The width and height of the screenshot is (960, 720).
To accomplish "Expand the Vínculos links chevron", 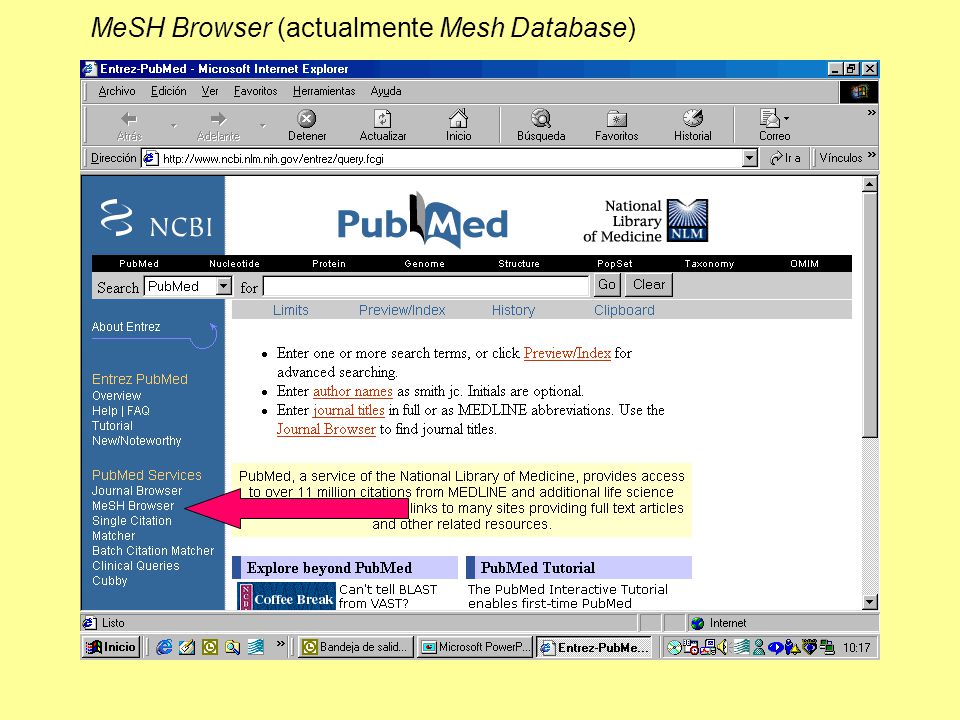I will pyautogui.click(x=871, y=154).
